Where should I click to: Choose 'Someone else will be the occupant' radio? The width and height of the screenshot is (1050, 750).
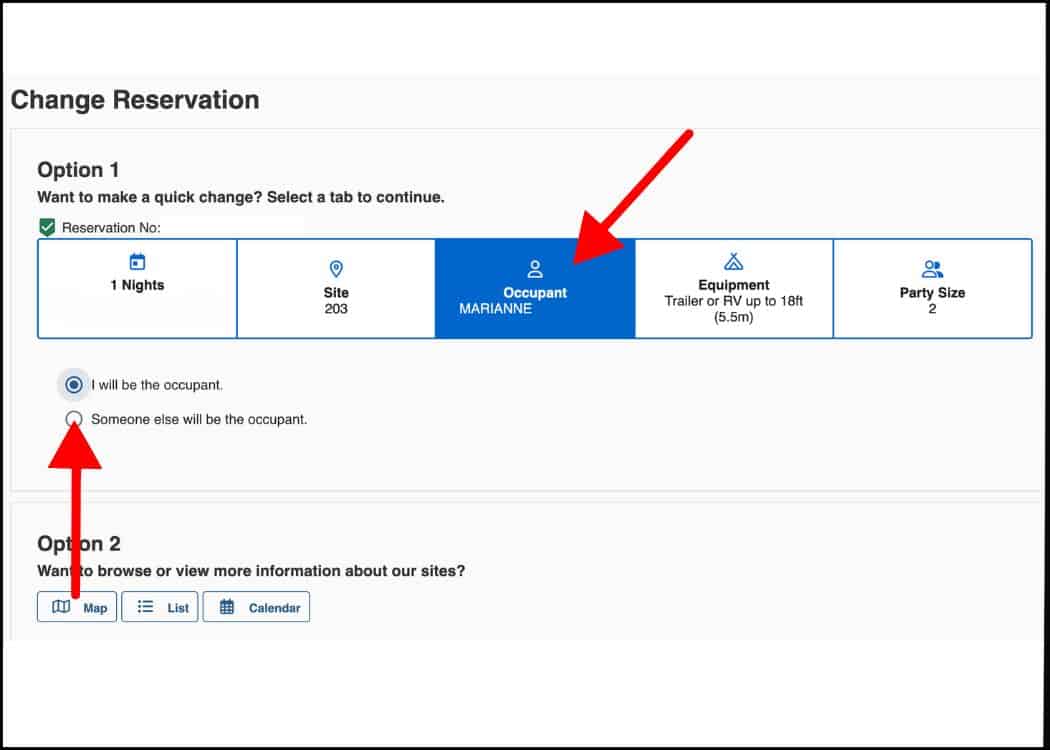pyautogui.click(x=74, y=419)
